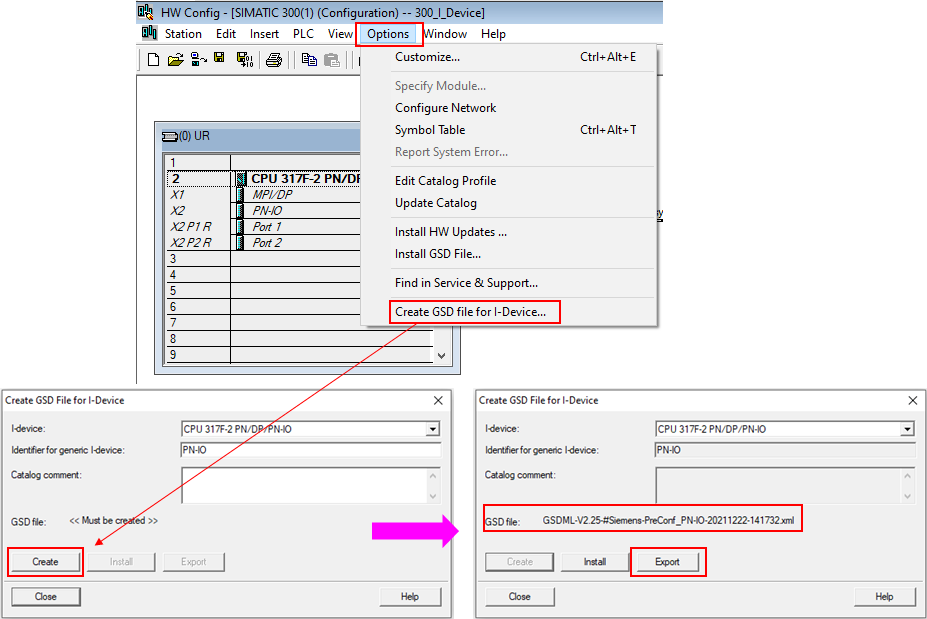Open the PLC menu
The image size is (927, 619).
click(x=303, y=34)
